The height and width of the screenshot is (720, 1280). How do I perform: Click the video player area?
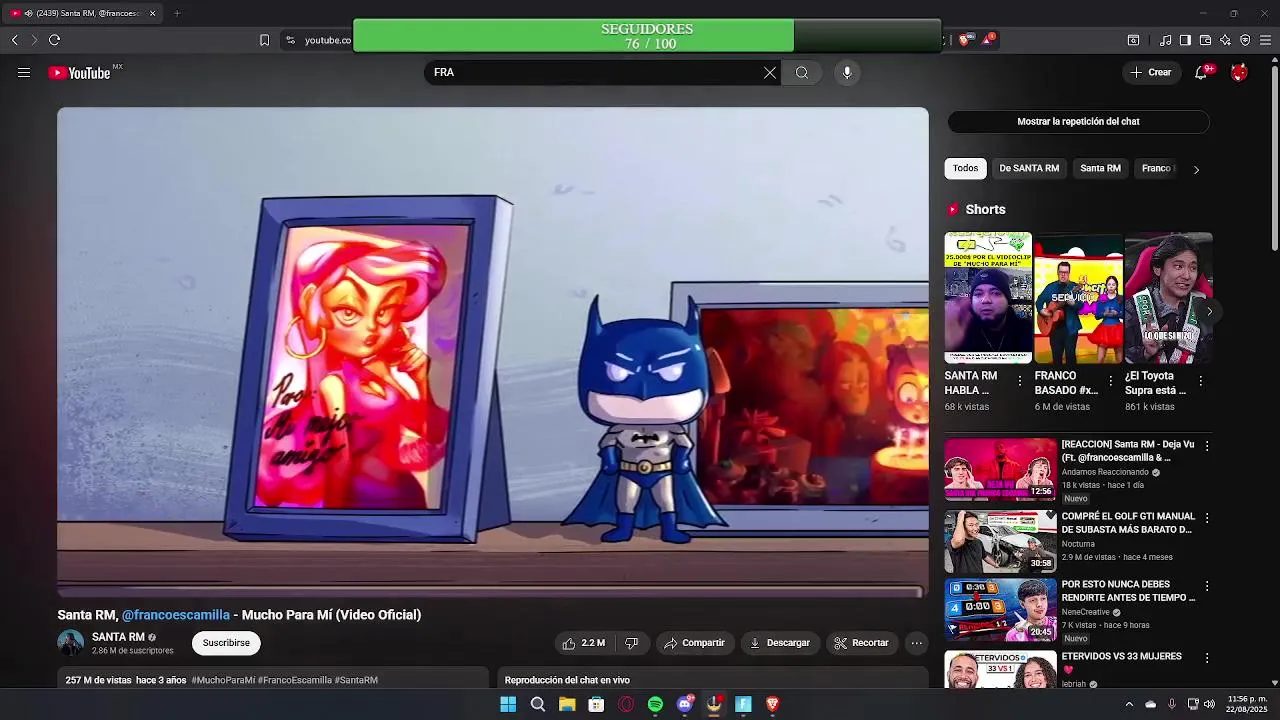(x=493, y=352)
